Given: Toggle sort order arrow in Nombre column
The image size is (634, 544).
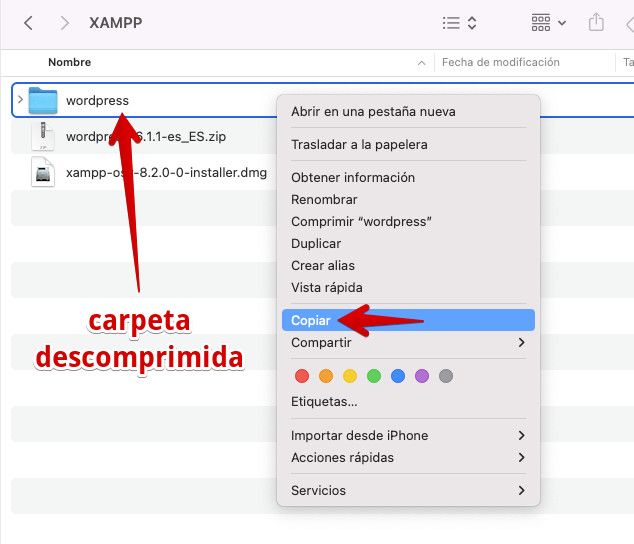Looking at the screenshot, I should [x=421, y=63].
